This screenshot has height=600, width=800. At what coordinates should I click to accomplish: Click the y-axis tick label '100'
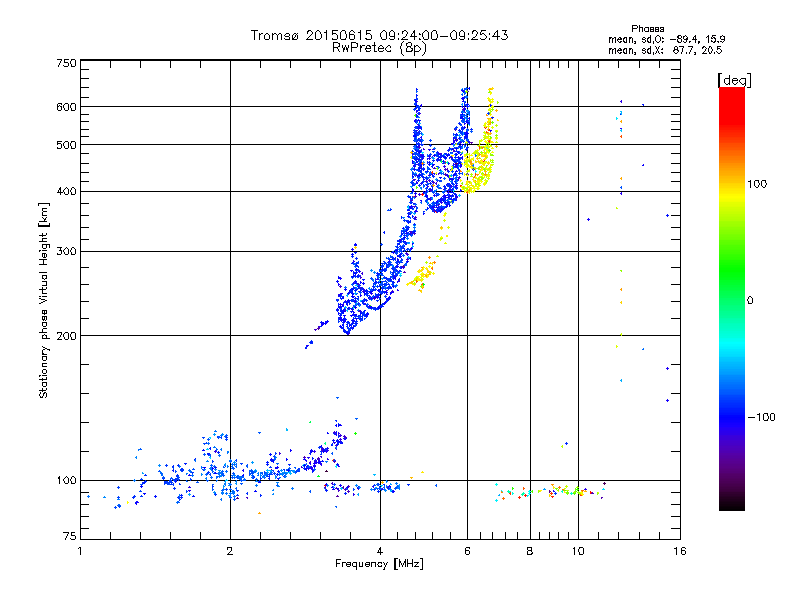tap(67, 480)
